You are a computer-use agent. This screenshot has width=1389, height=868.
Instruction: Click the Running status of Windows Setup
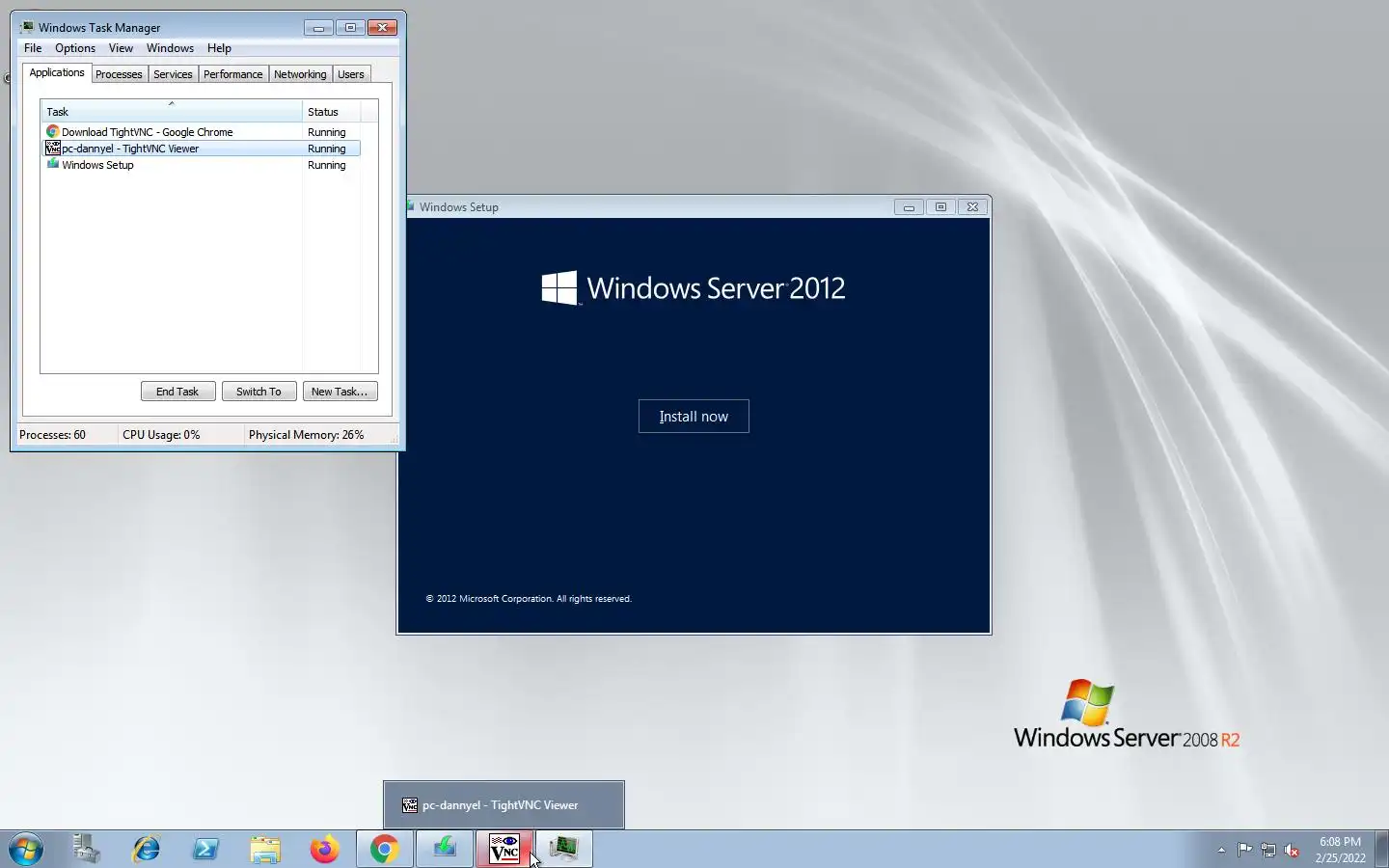326,165
